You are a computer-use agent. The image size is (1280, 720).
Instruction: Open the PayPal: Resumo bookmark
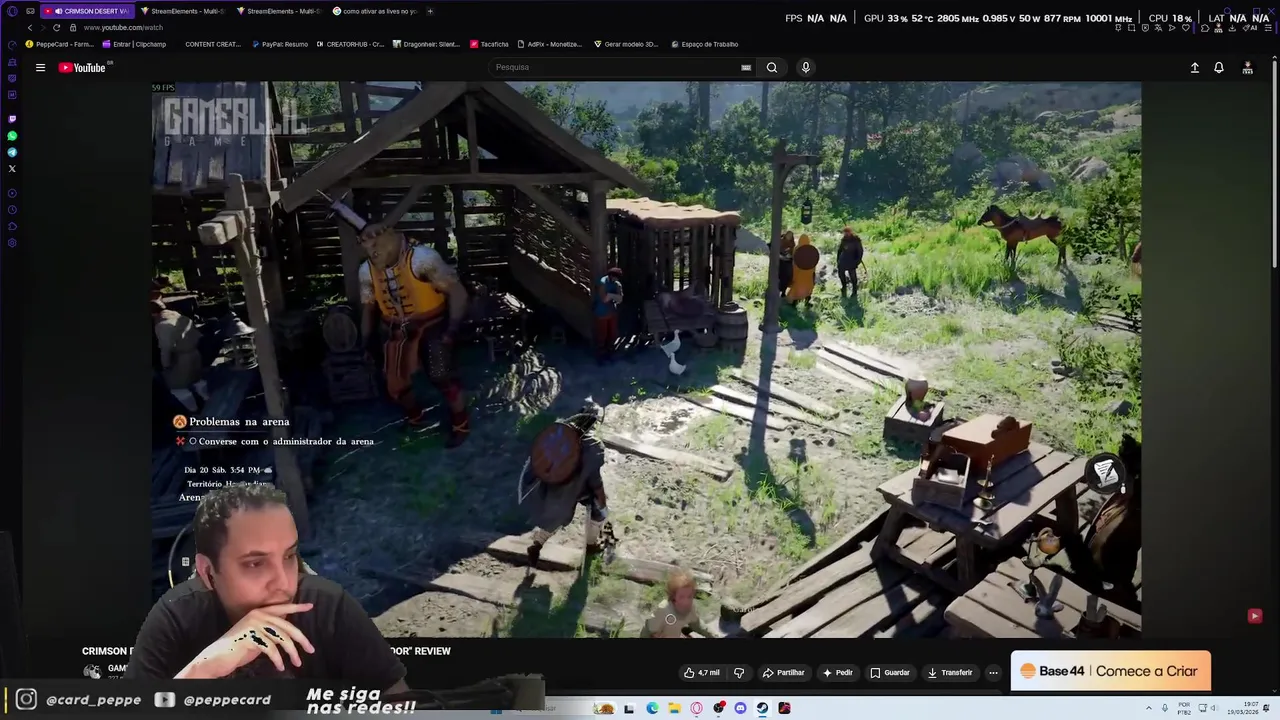tap(280, 44)
